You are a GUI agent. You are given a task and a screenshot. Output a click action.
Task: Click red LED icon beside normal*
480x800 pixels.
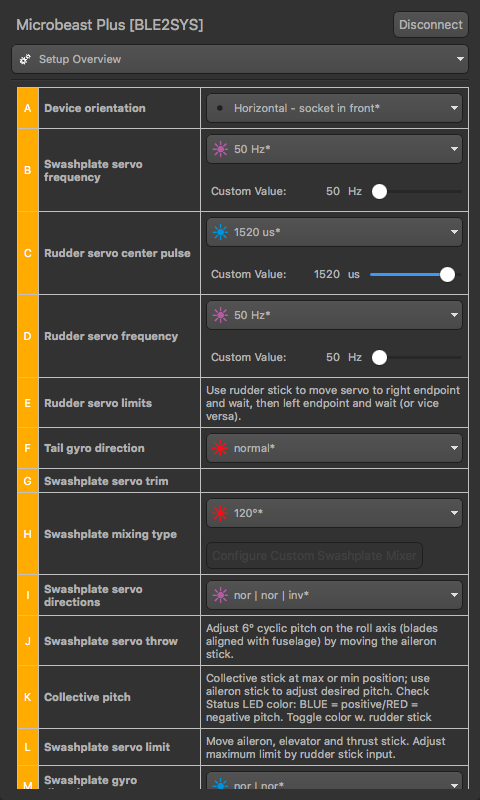(x=220, y=448)
